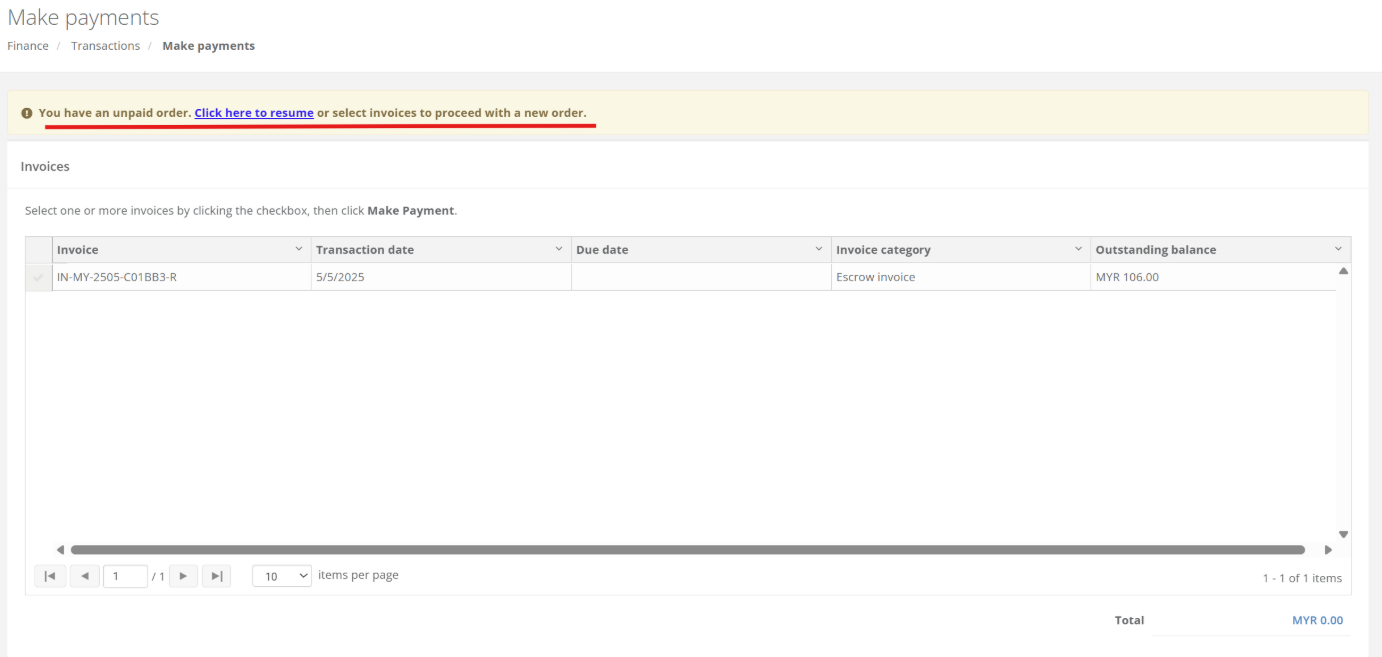Image resolution: width=1382 pixels, height=657 pixels.
Task: Open Outstanding balance column menu
Action: point(1338,249)
